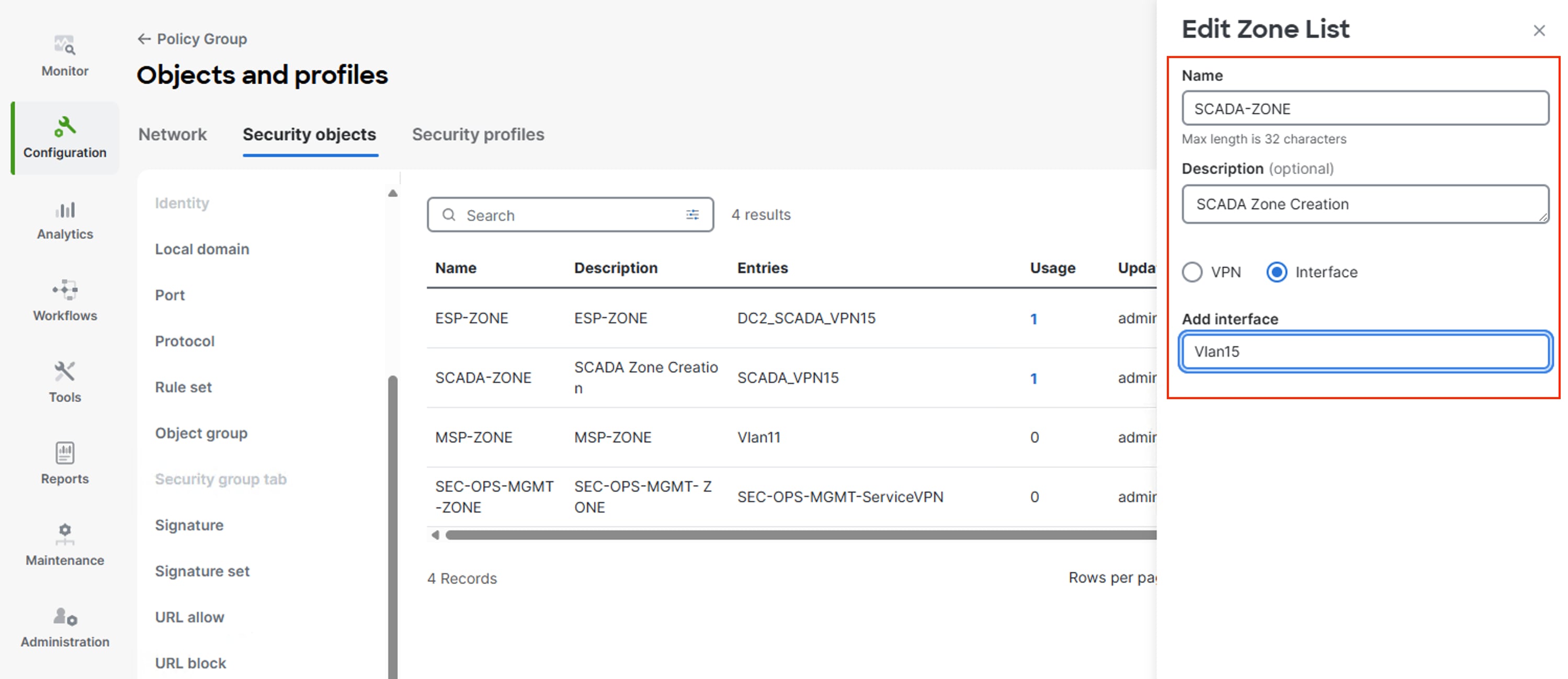Open the Tools icon in sidebar

64,371
